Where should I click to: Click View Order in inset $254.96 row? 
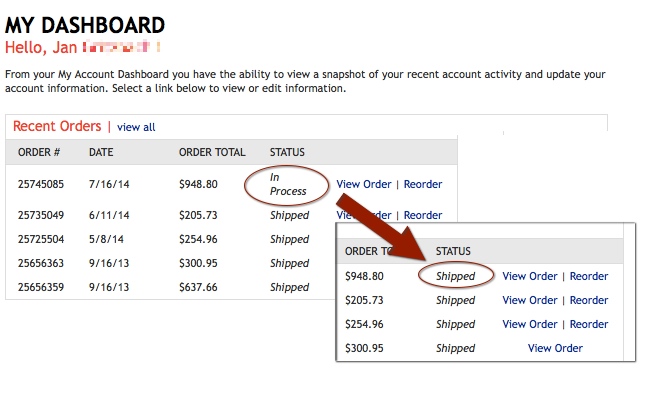[530, 324]
